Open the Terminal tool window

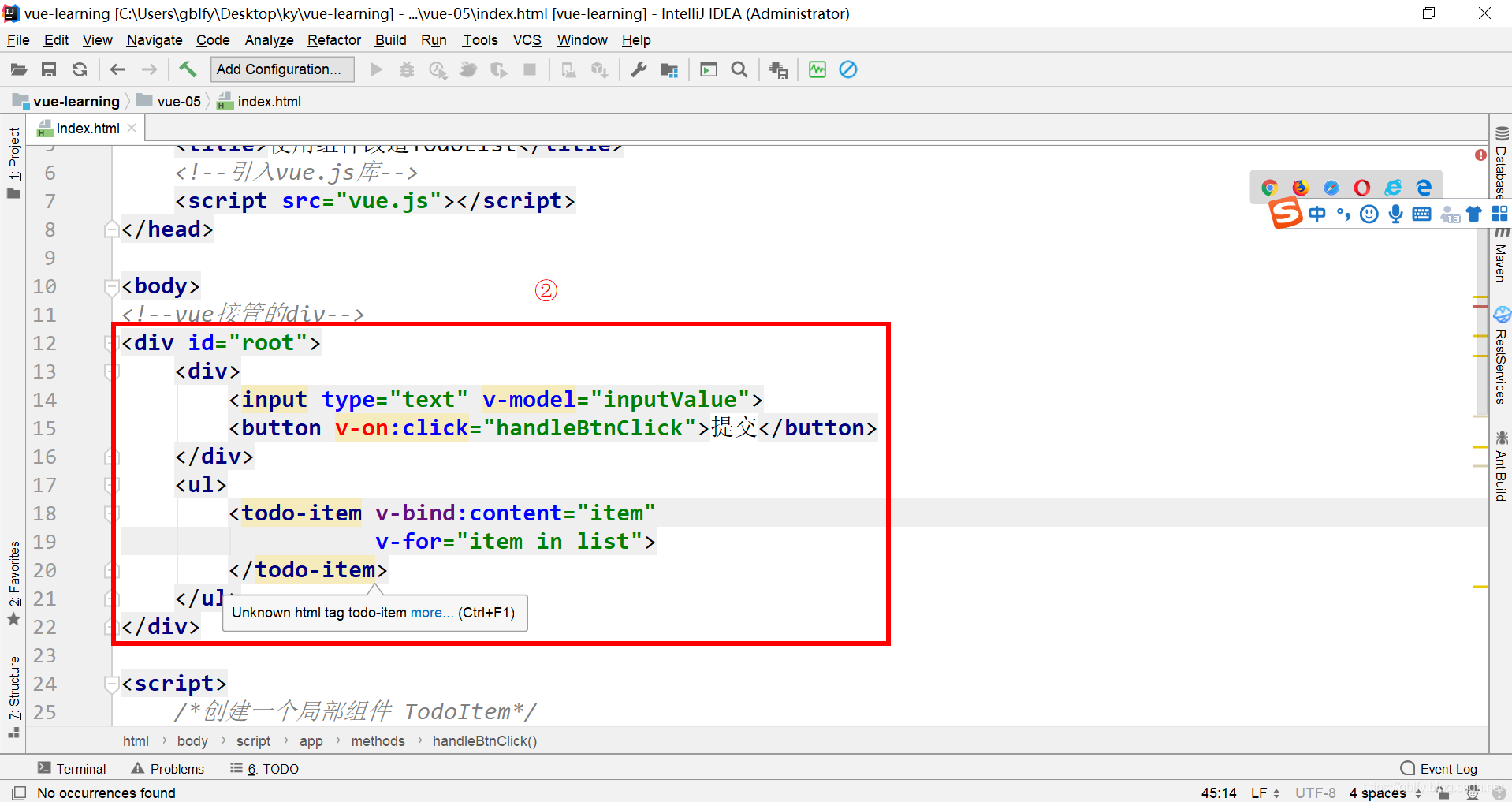click(72, 769)
